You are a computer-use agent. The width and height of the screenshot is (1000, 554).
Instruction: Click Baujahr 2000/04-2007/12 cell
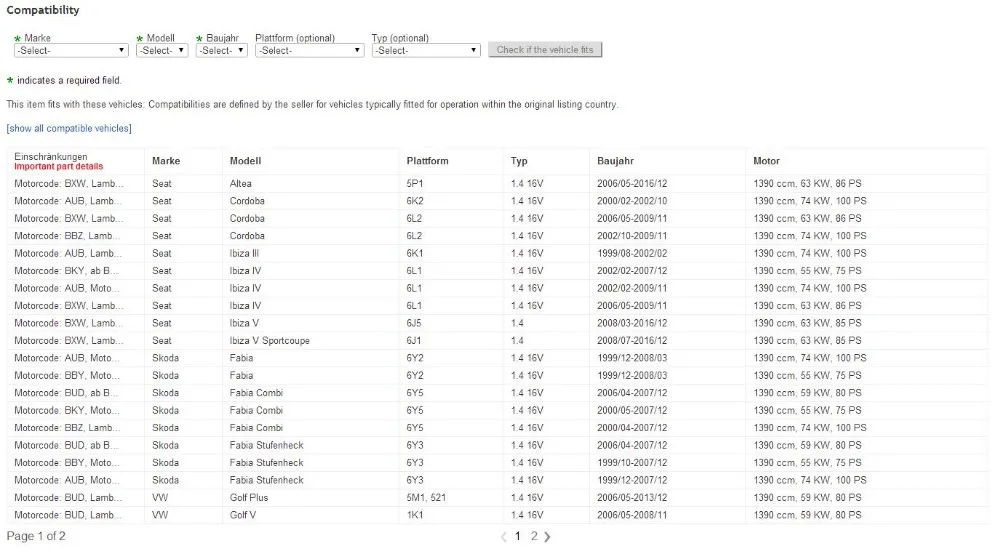coord(632,428)
